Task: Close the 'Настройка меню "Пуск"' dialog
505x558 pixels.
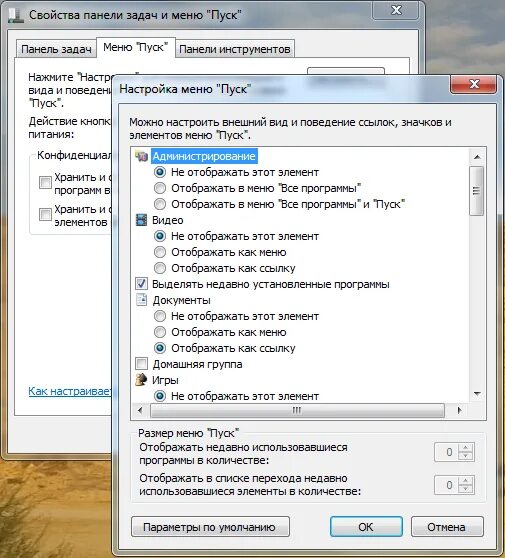Action: pyautogui.click(x=474, y=84)
